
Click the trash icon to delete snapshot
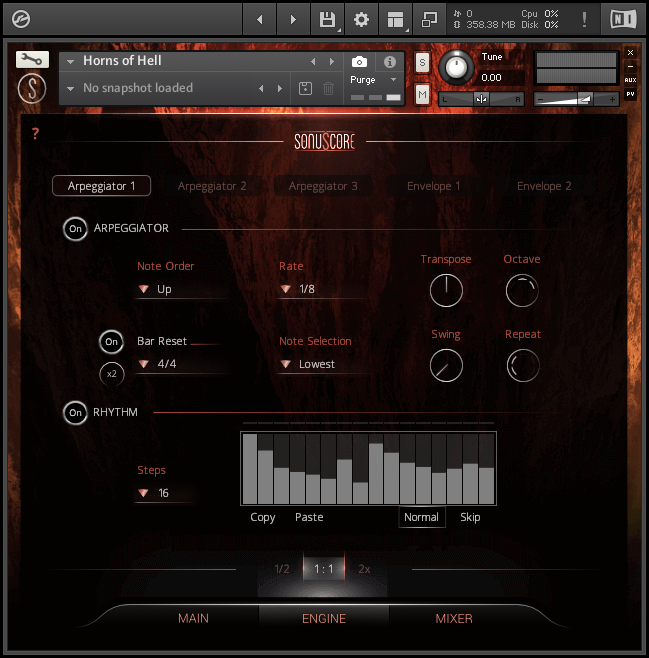[328, 88]
